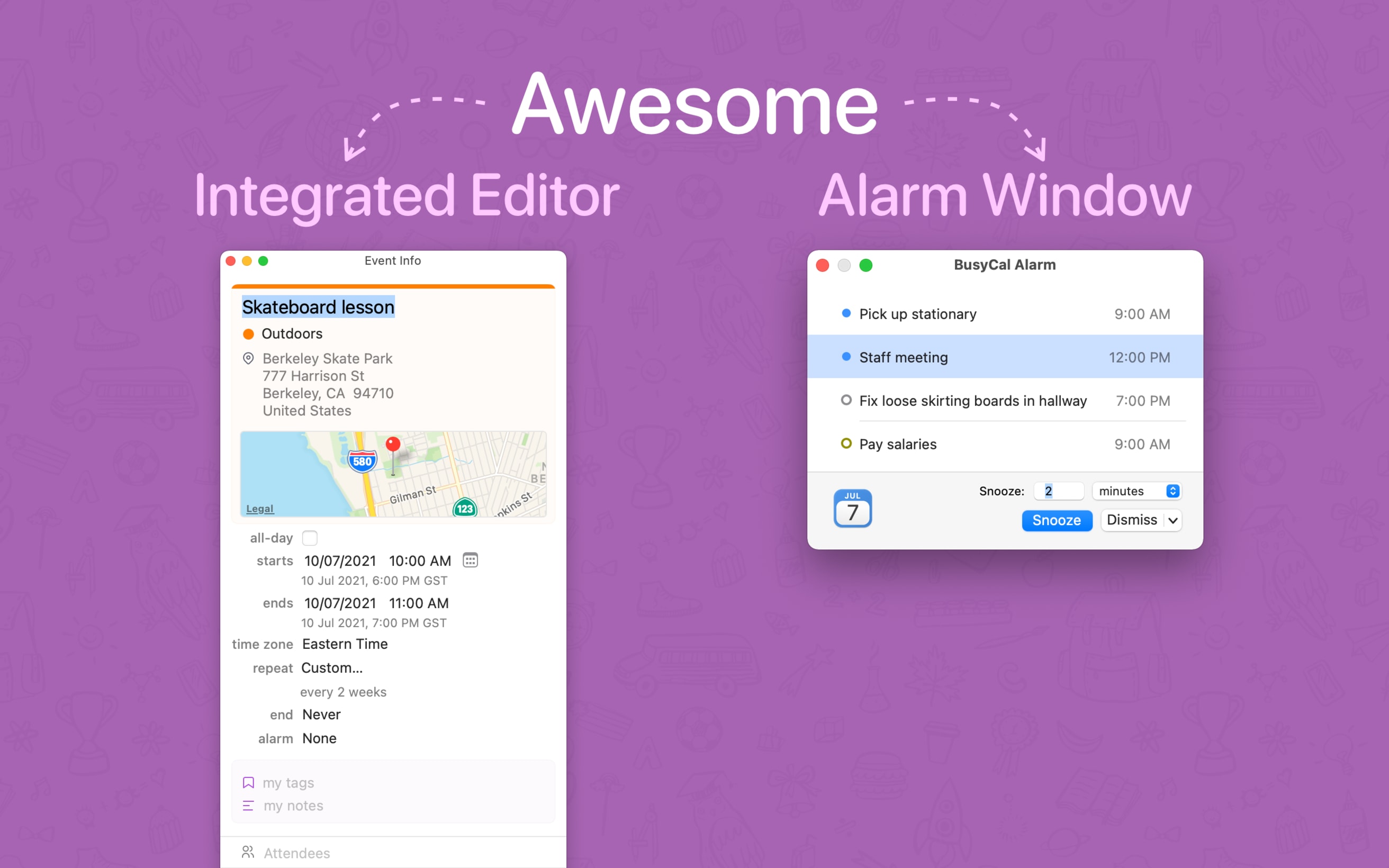This screenshot has height=868, width=1389.
Task: Click the location pin icon in editor
Action: (x=247, y=358)
